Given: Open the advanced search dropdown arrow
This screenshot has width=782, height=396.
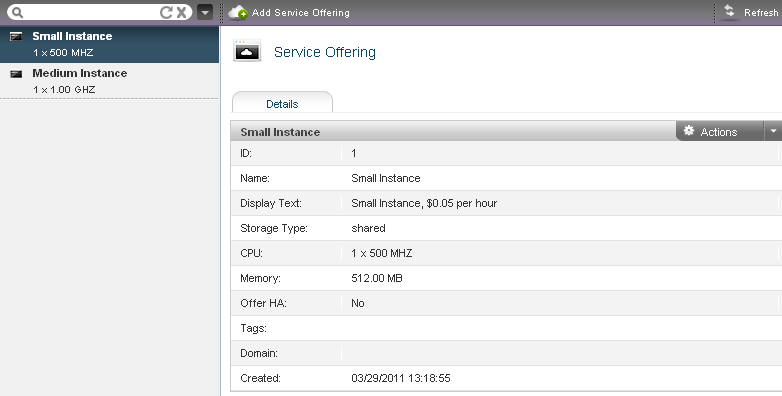Looking at the screenshot, I should click(x=205, y=12).
